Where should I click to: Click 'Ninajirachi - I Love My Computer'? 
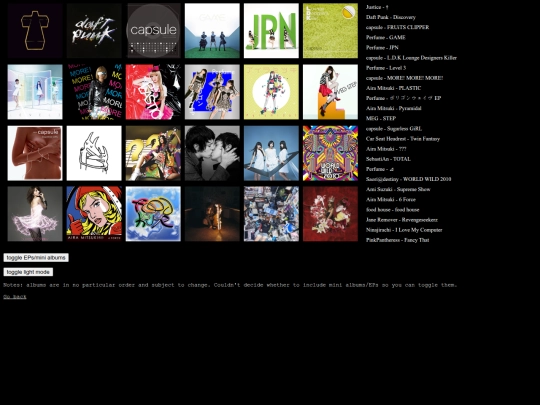404,230
